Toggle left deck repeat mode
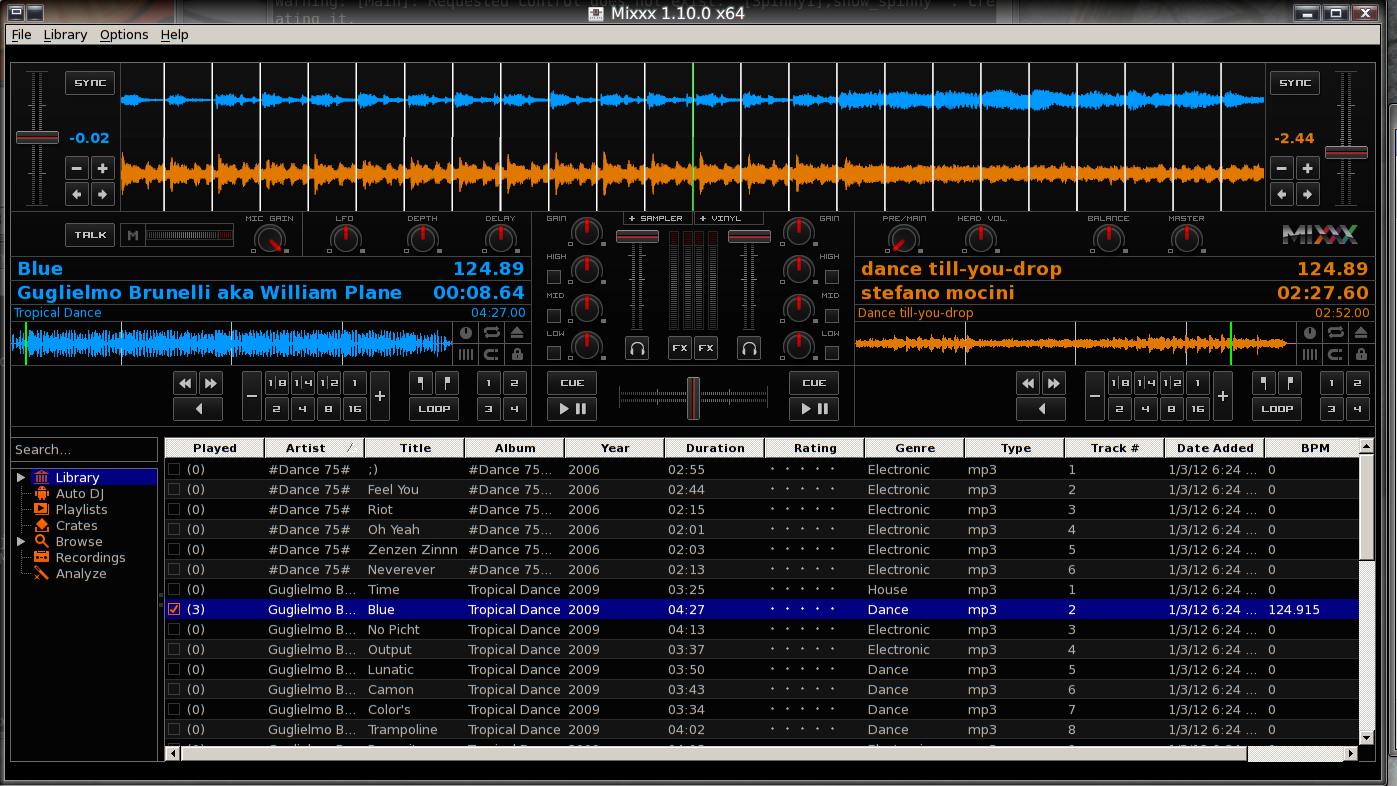Screen dimensions: 1397x786 [x=491, y=332]
